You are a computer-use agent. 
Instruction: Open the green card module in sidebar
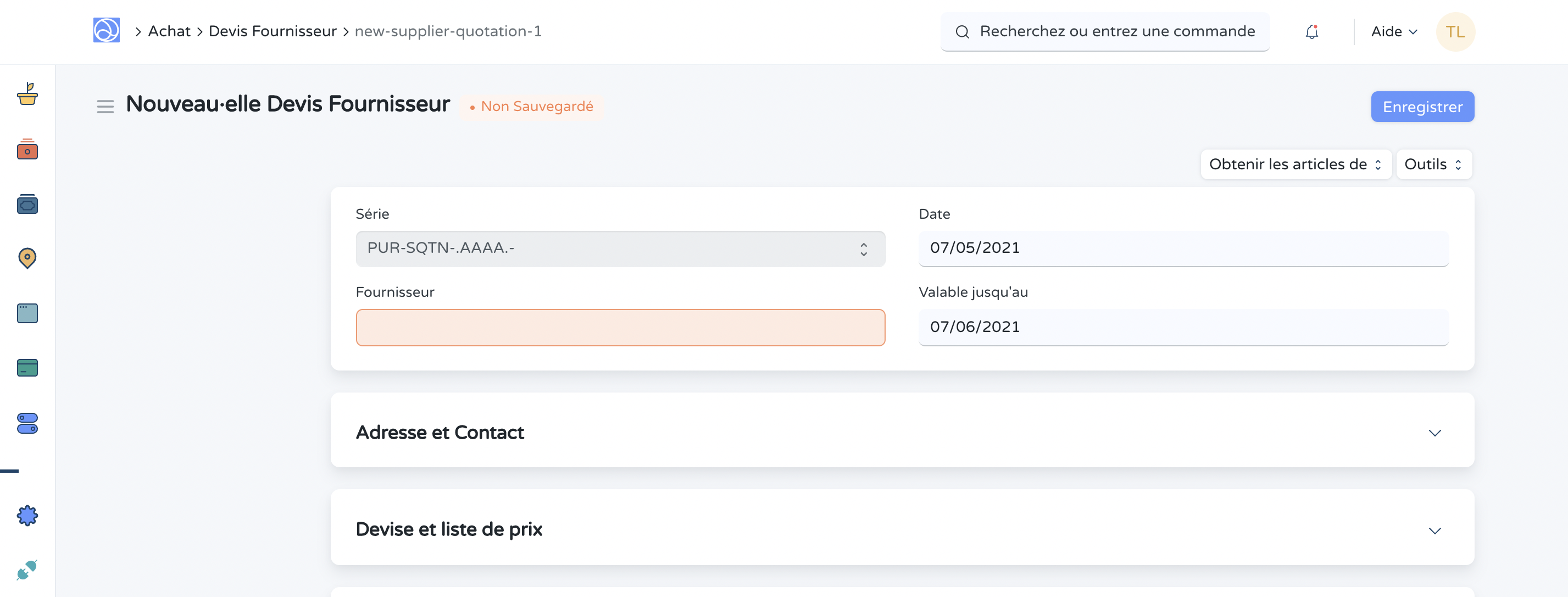[x=27, y=368]
